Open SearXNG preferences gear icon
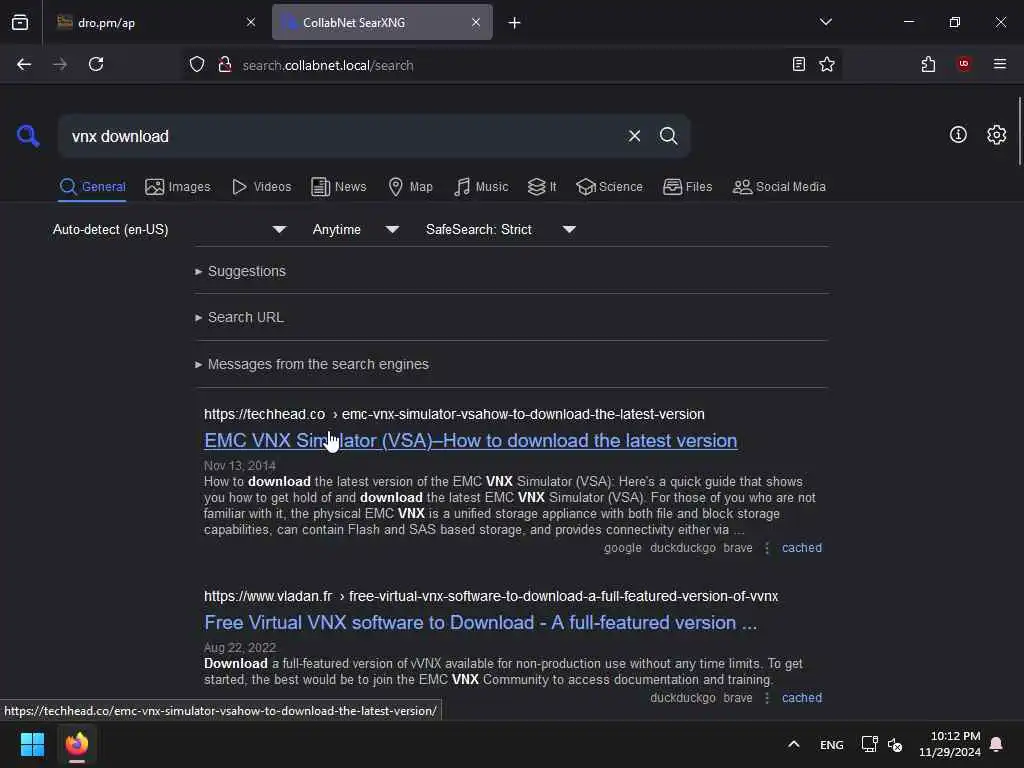This screenshot has height=768, width=1024. click(996, 135)
